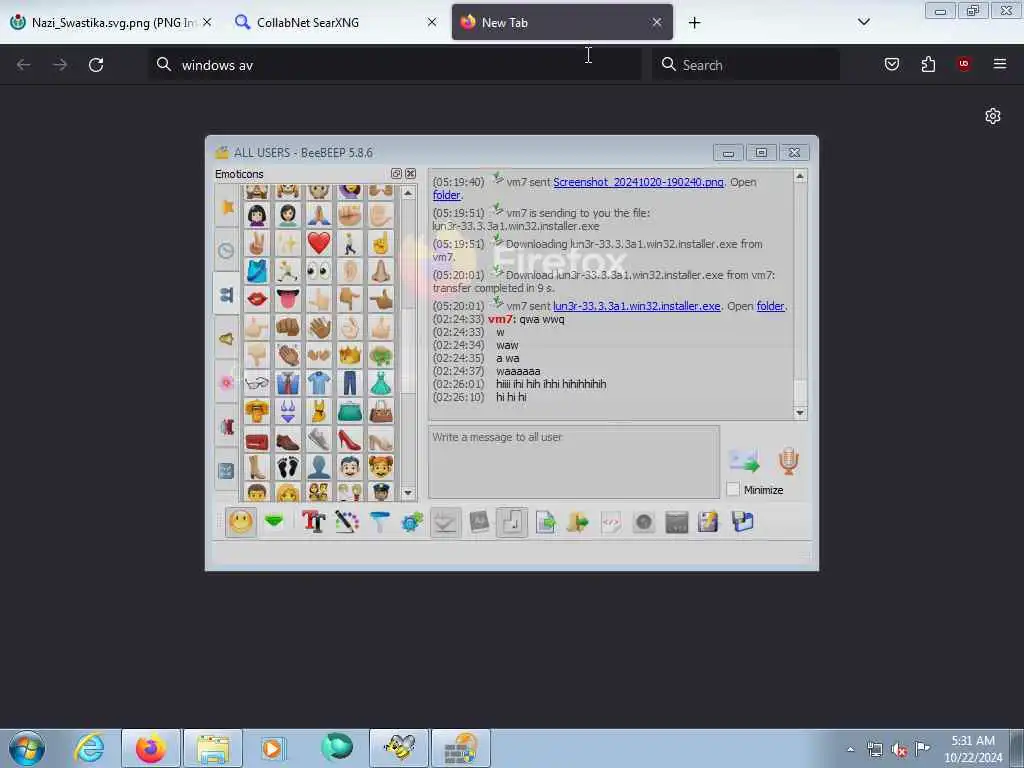The image size is (1024, 768).
Task: Reload the current page
Action: pyautogui.click(x=96, y=65)
